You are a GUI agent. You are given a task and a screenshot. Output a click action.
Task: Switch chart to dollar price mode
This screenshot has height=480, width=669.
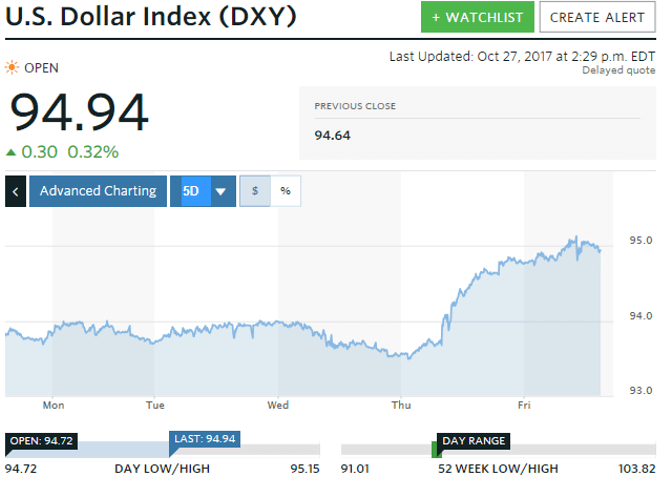point(255,191)
